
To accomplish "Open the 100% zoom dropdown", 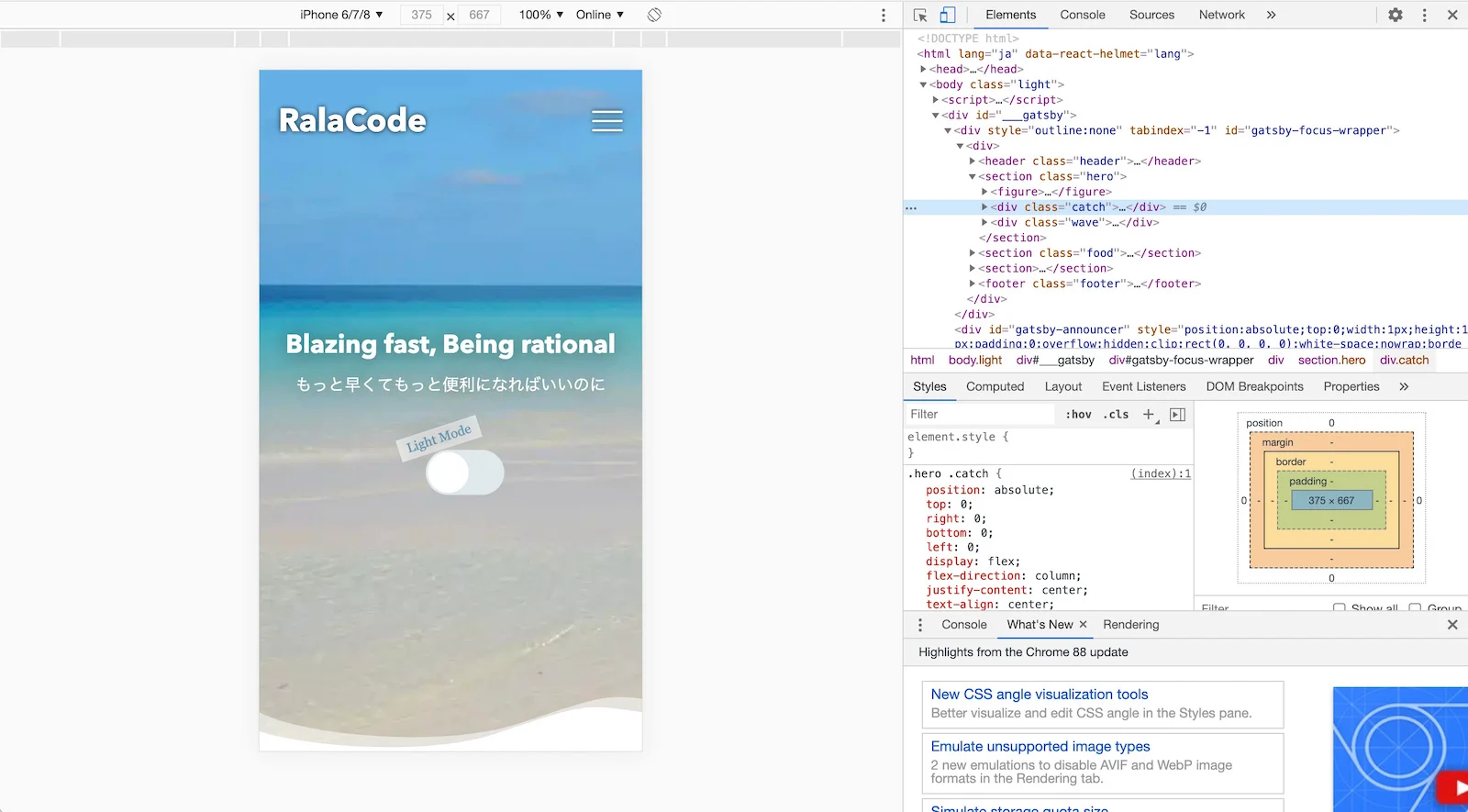I will point(540,15).
